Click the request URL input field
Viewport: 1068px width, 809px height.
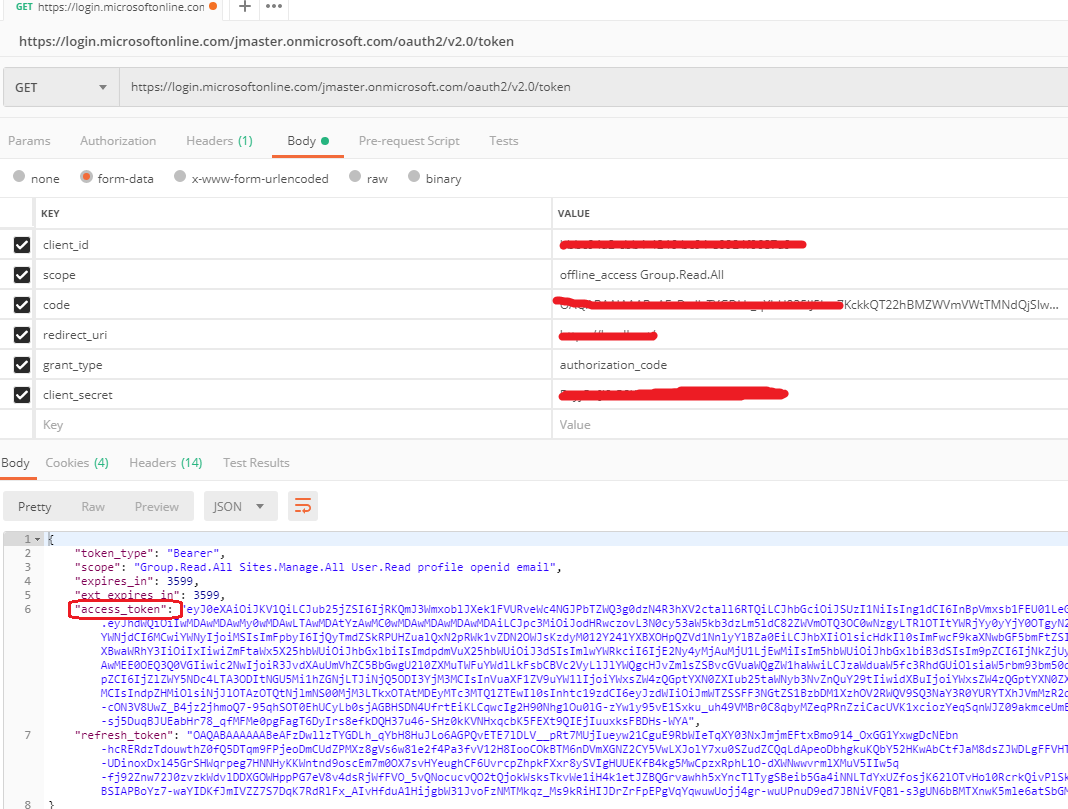593,87
